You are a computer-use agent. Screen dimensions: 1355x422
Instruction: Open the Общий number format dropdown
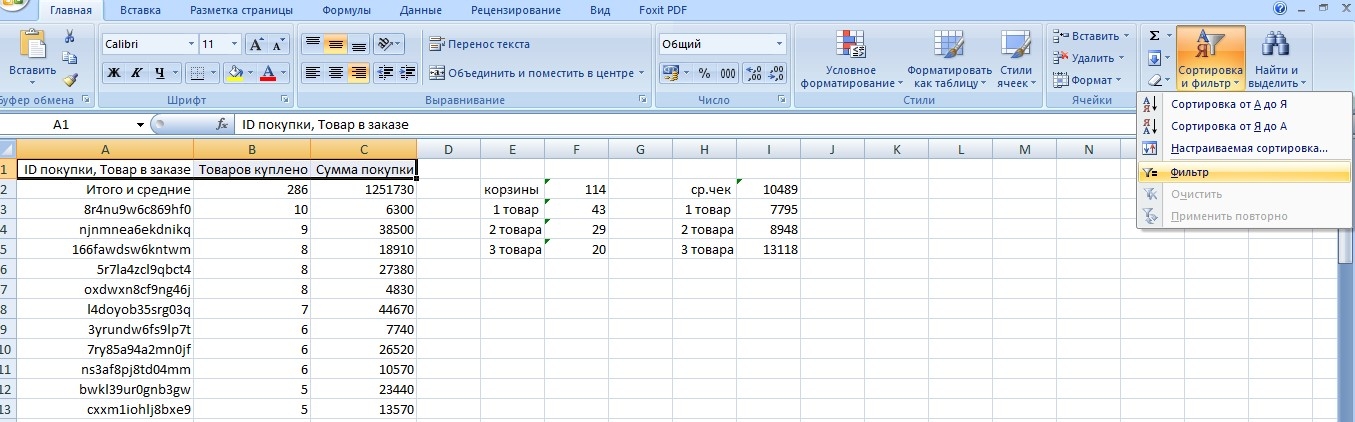780,44
